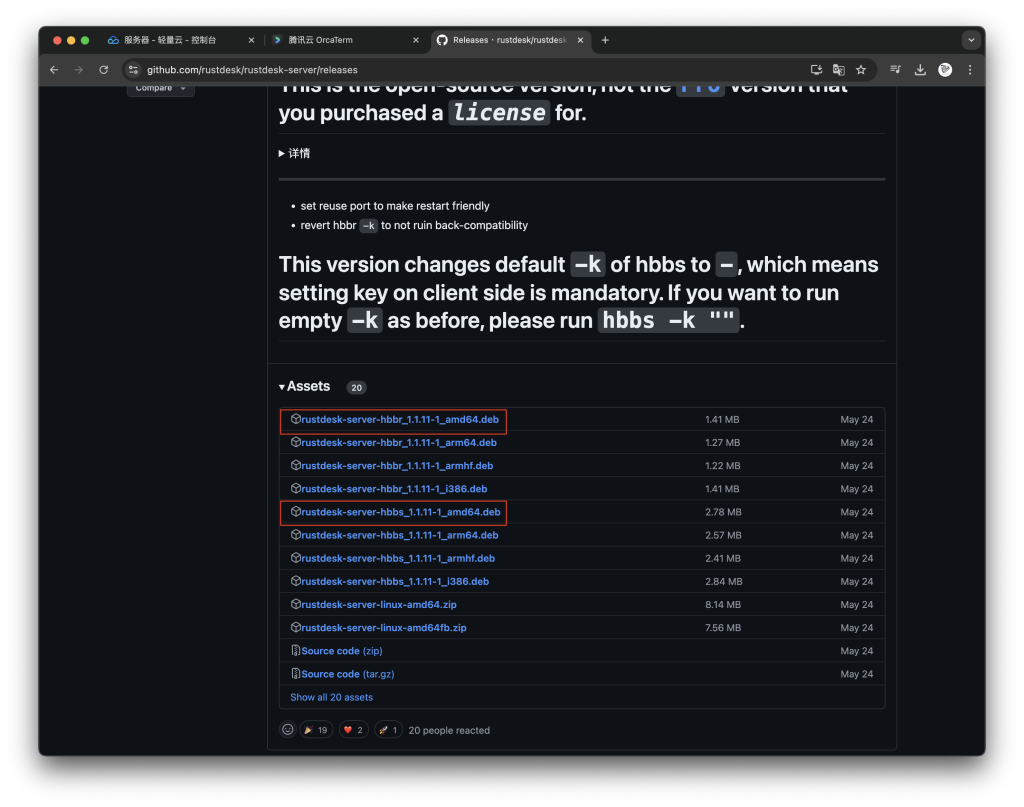
Task: Click the smiley add-reaction icon
Action: pyautogui.click(x=288, y=730)
